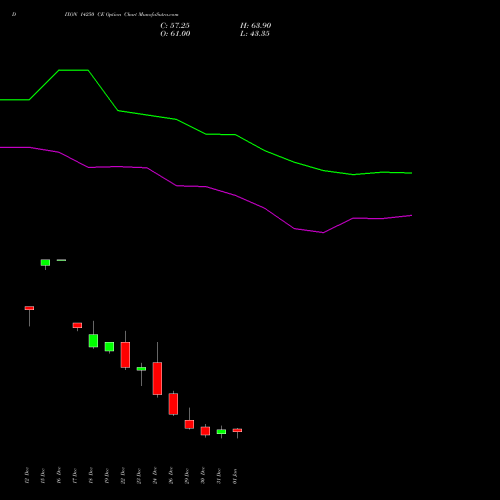Click the low value L: 43.35

[x=255, y=34]
